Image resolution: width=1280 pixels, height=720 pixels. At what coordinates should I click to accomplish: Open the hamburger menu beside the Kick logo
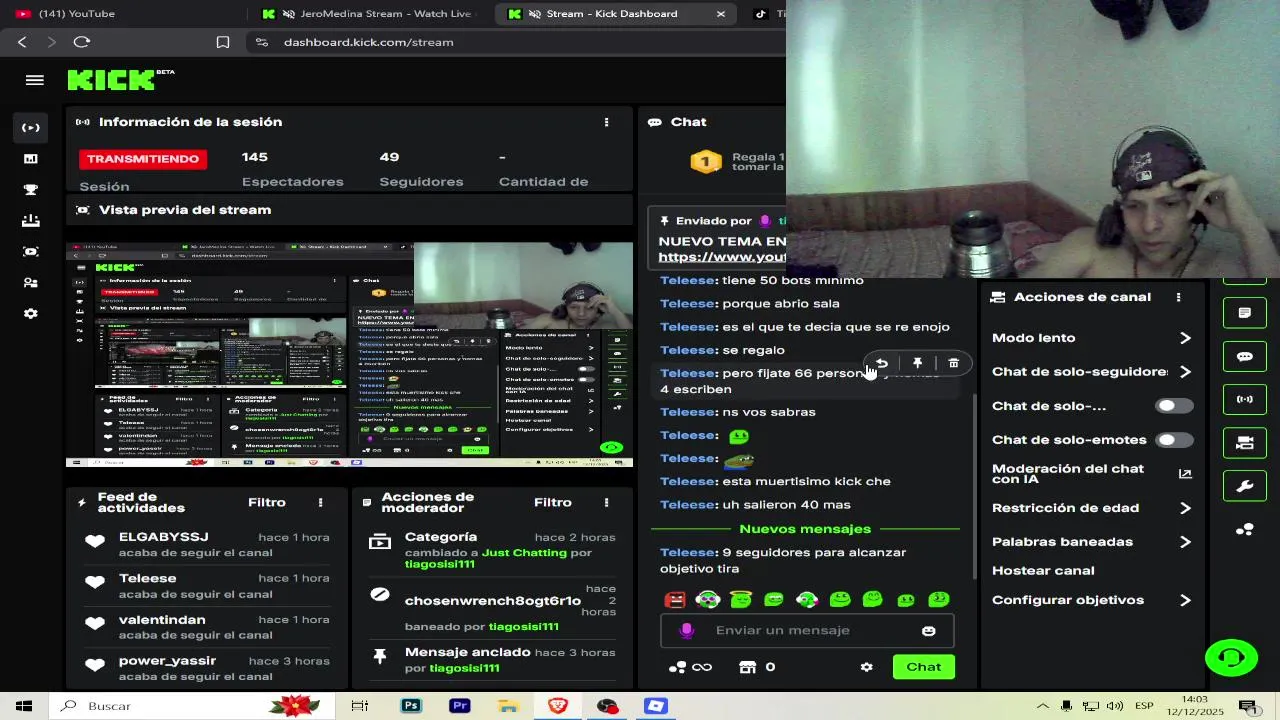tap(35, 81)
